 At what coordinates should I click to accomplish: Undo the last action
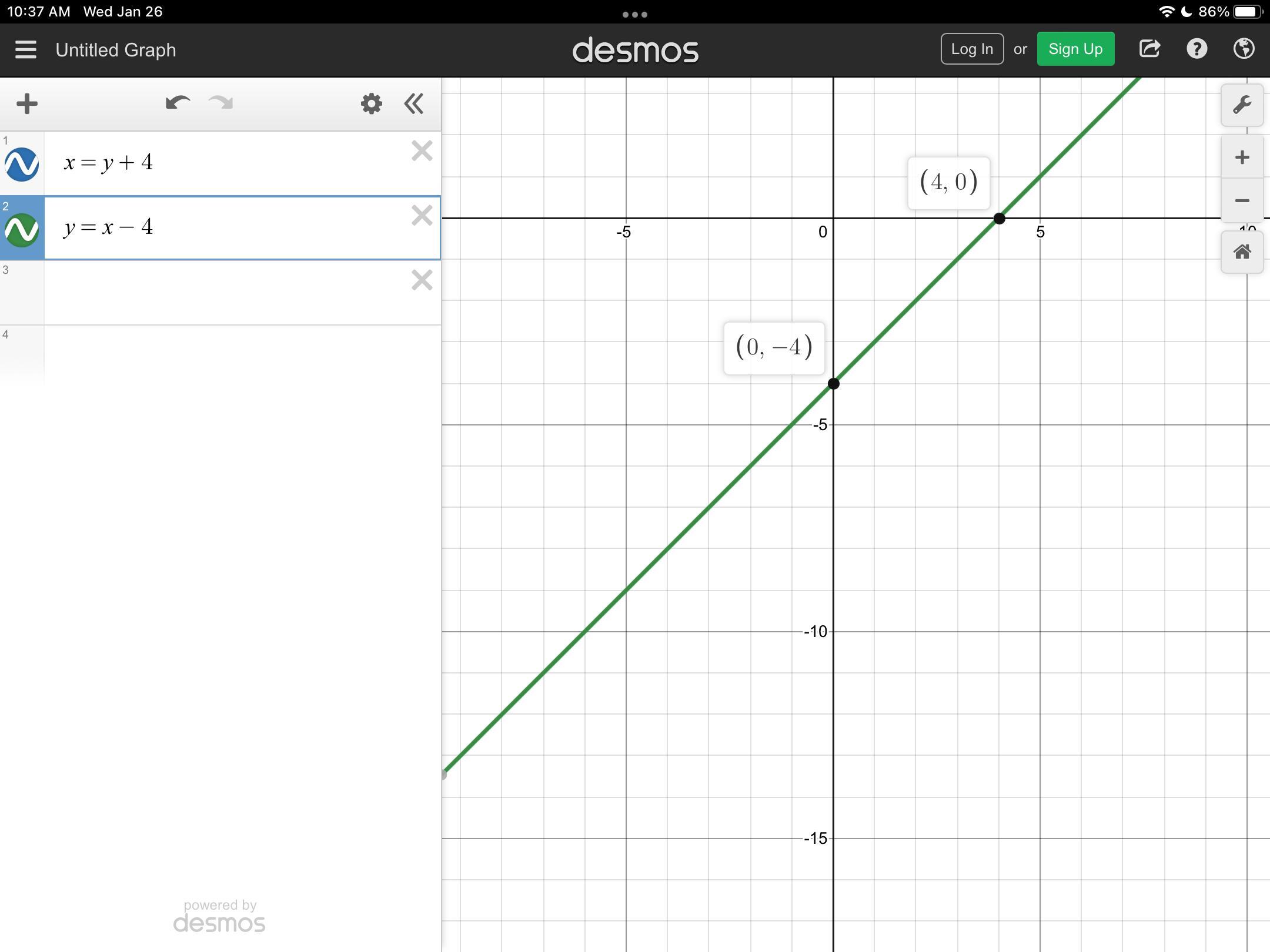(x=177, y=103)
